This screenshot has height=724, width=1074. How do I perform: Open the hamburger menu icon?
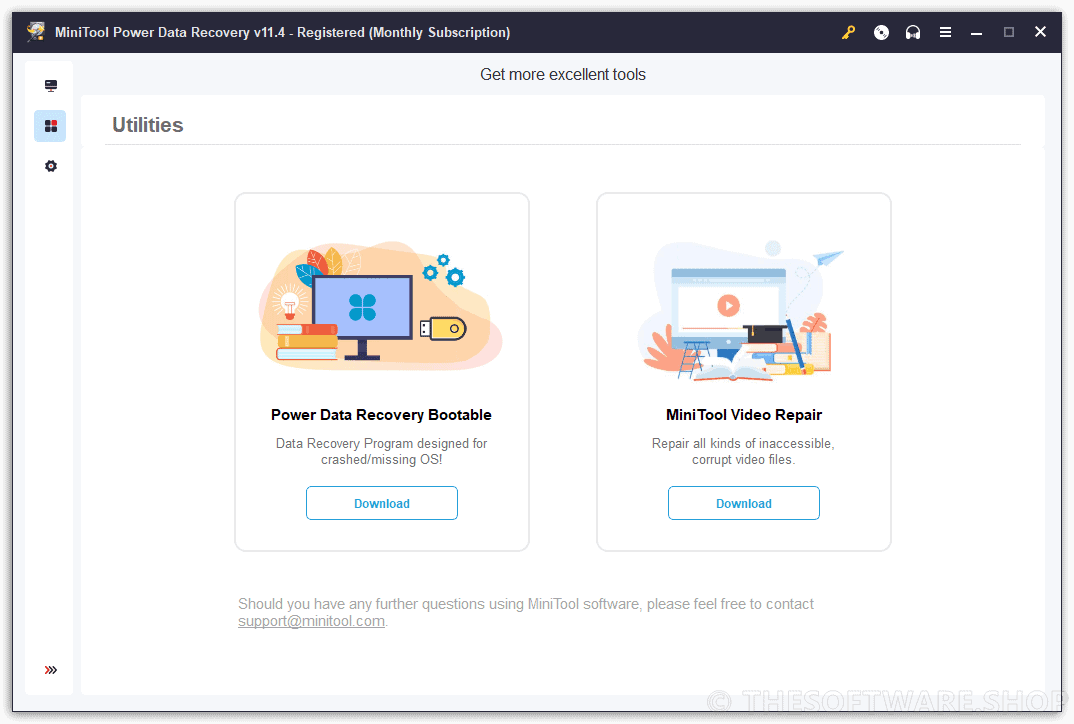[945, 32]
